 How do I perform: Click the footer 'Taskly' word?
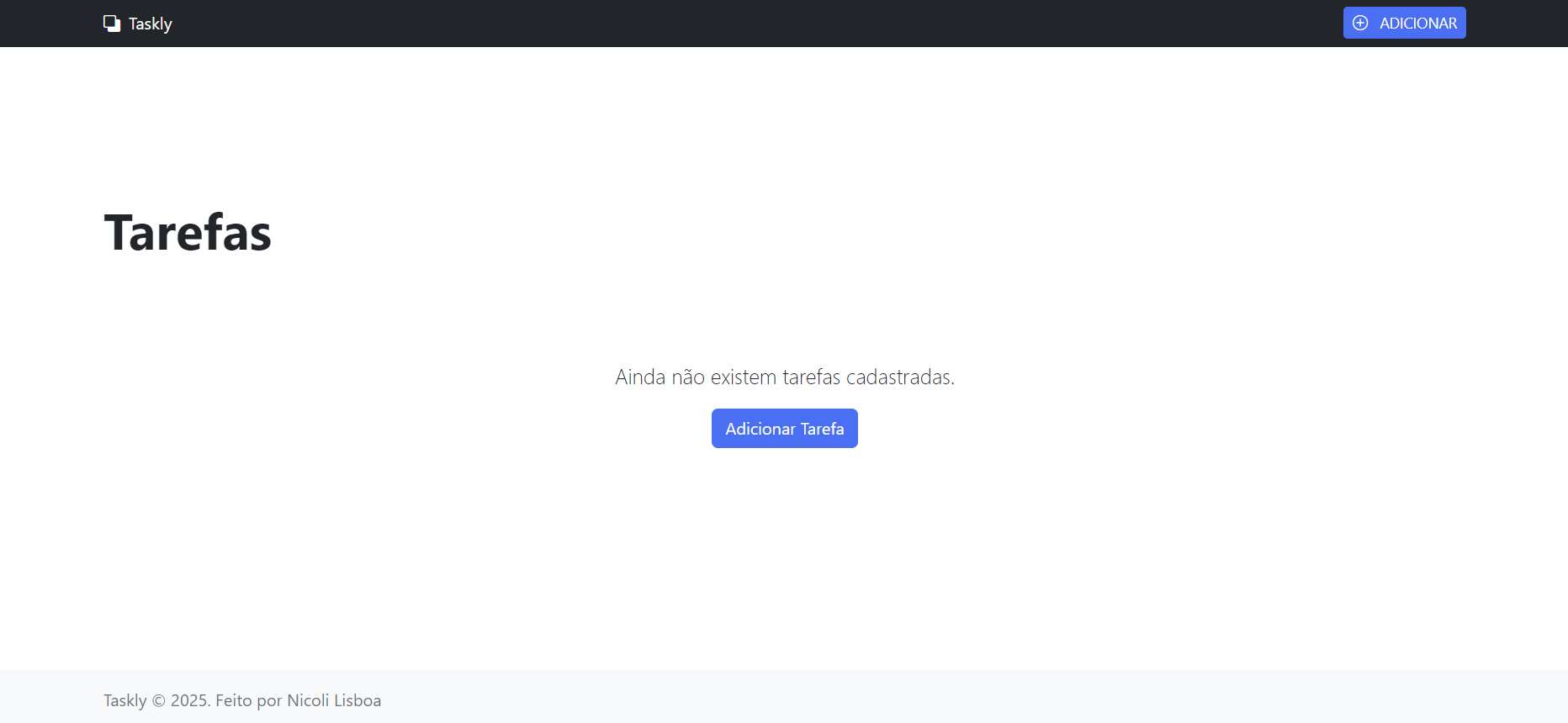[124, 700]
